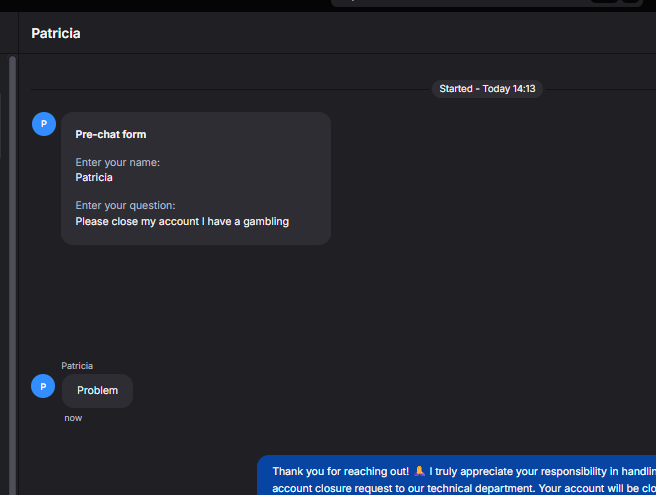Click the 'Enter your name:' label
Screen dimensions: 656x495
118,162
